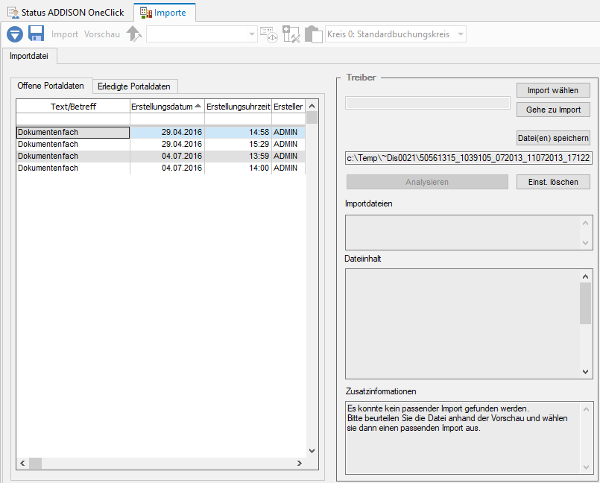Click Zusatzinformationen scroll up arrow

tap(586, 410)
